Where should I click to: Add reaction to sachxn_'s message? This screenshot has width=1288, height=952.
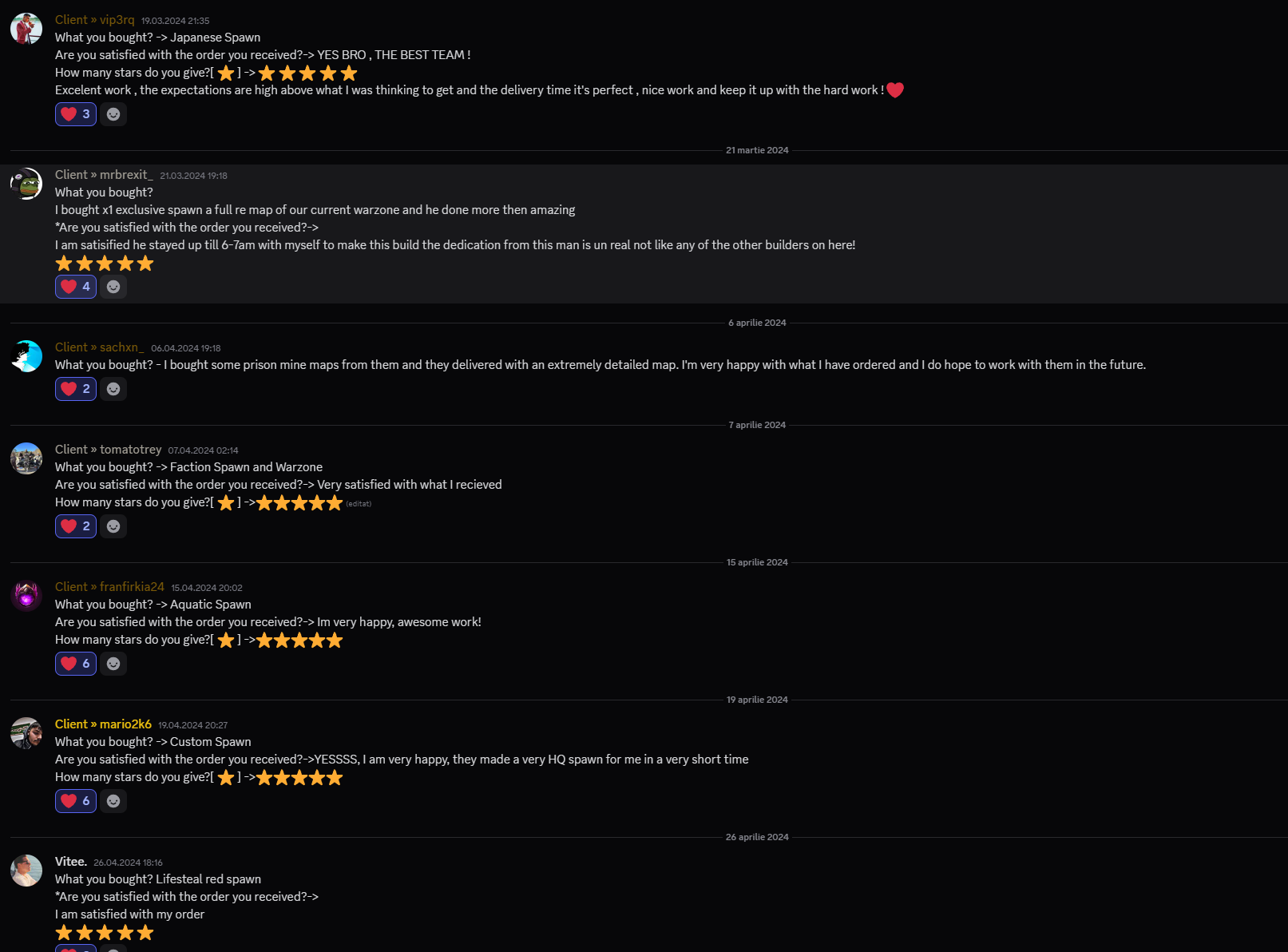[113, 389]
